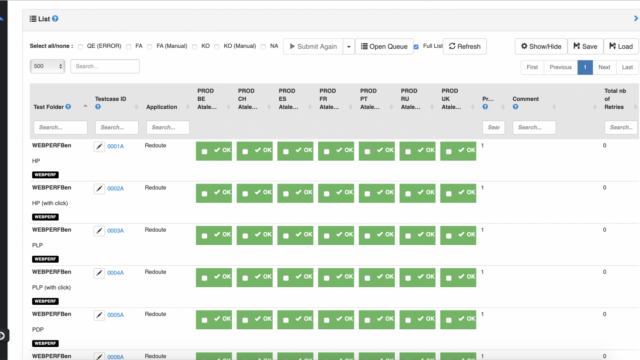Go to Previous page
The image size is (640, 360).
[x=560, y=67]
